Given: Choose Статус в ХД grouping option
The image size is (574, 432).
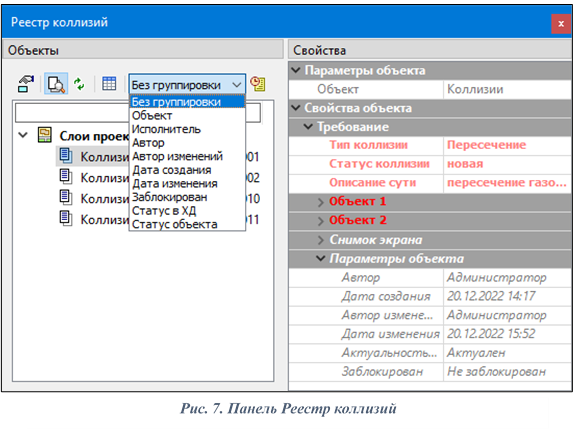Looking at the screenshot, I should coord(187,211).
